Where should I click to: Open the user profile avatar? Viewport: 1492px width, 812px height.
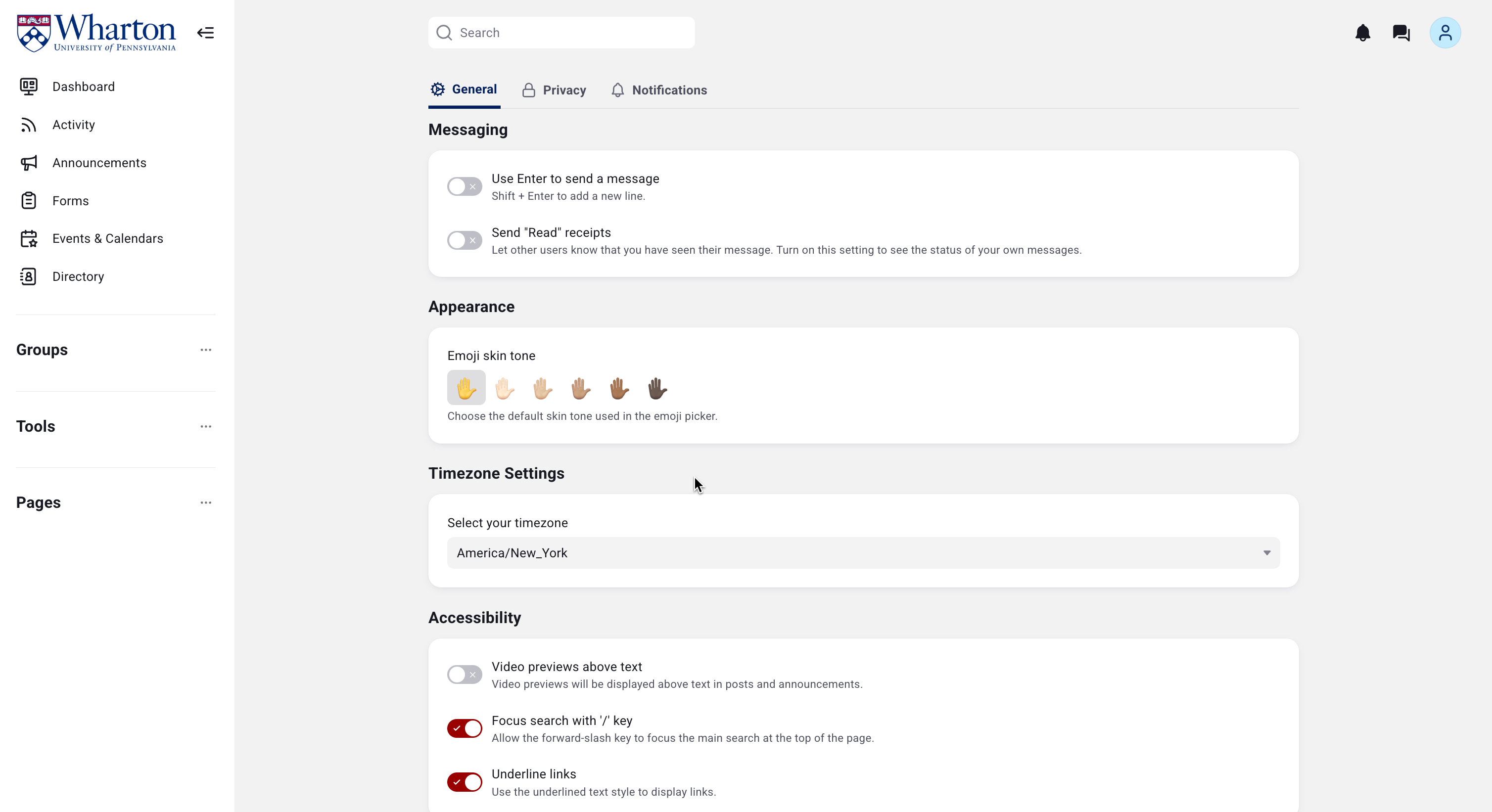(1445, 33)
